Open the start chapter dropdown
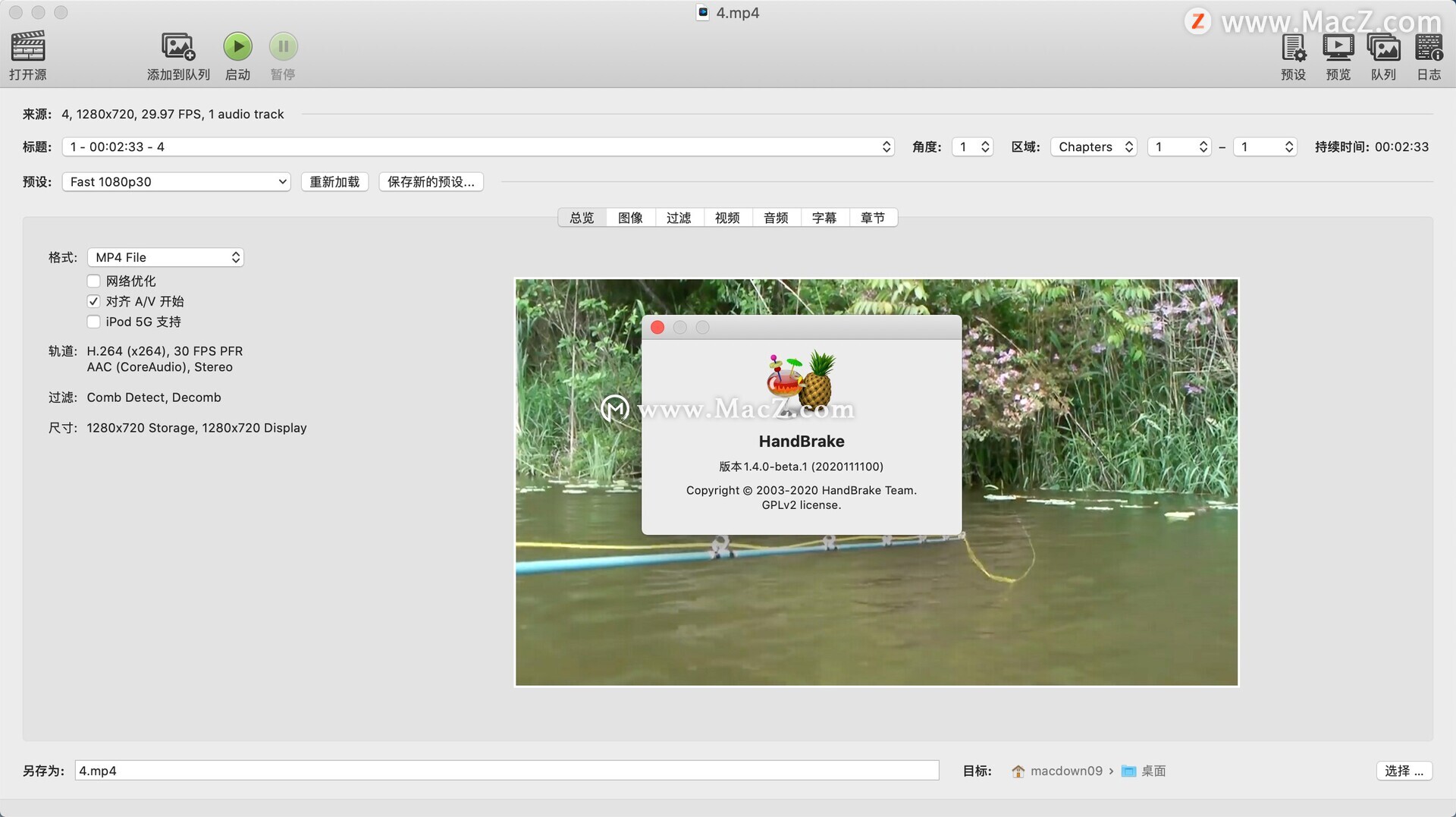The height and width of the screenshot is (817, 1456). [1179, 146]
